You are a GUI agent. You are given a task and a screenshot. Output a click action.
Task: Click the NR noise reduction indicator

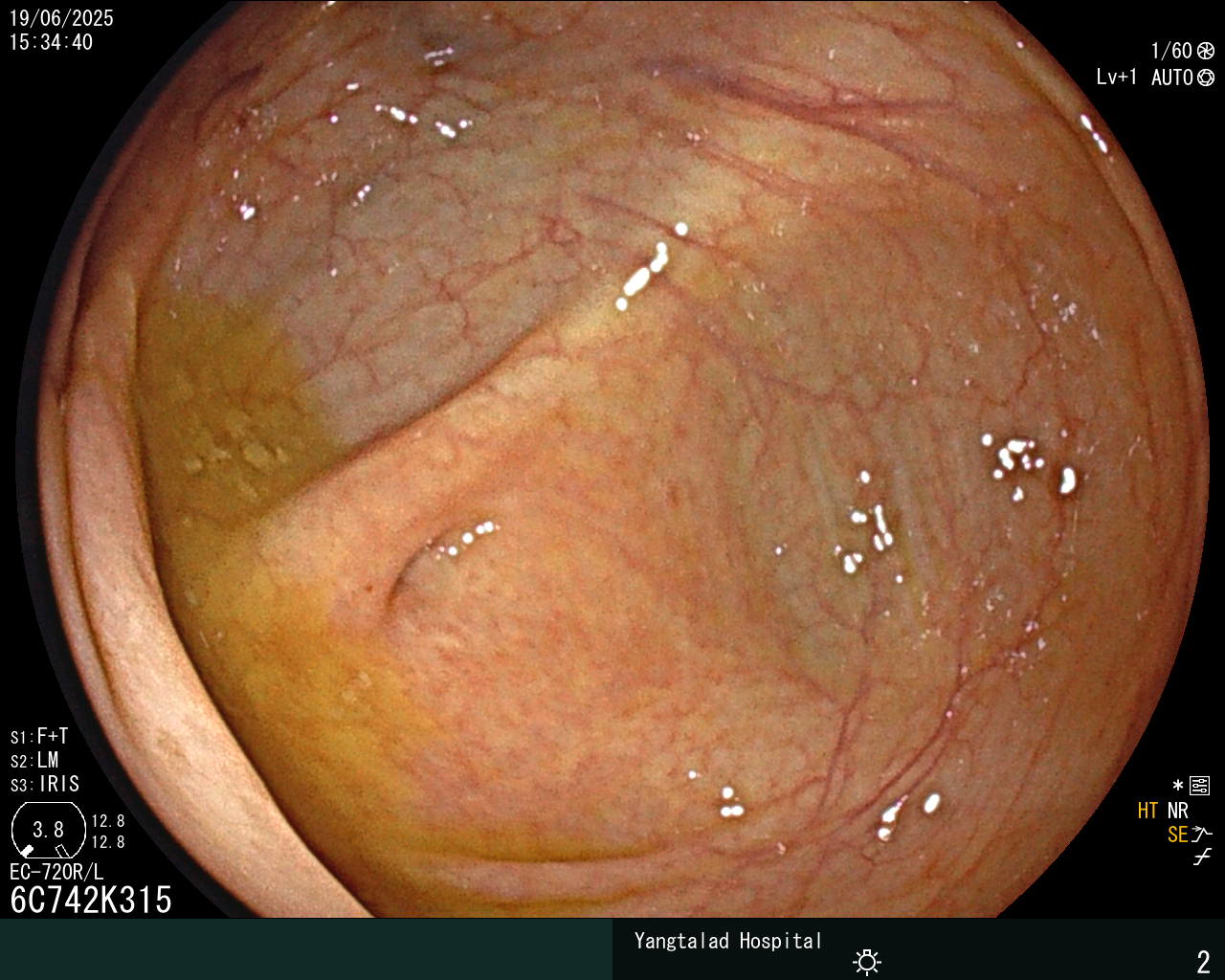pos(1178,812)
